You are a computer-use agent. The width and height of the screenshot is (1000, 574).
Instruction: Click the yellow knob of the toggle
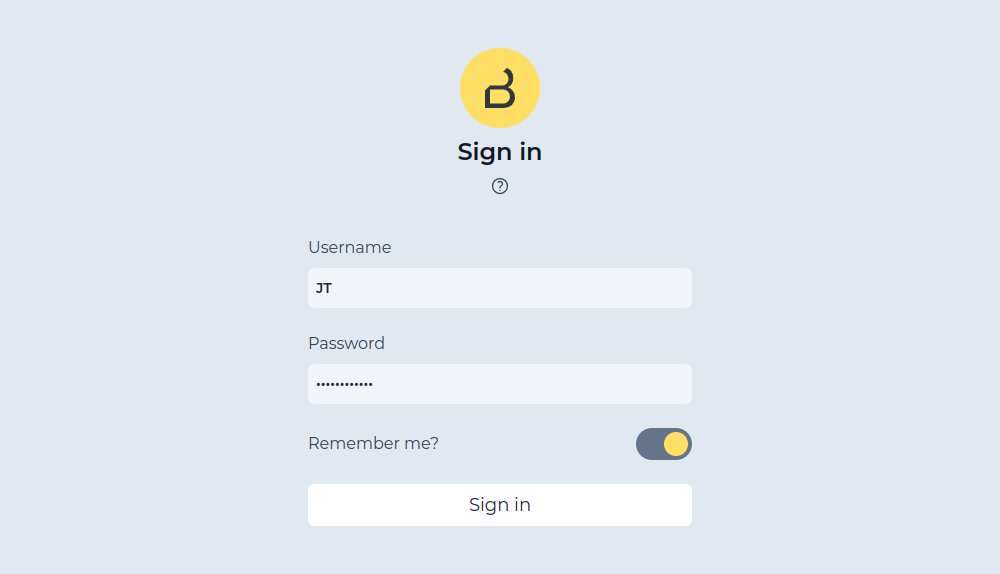(676, 444)
